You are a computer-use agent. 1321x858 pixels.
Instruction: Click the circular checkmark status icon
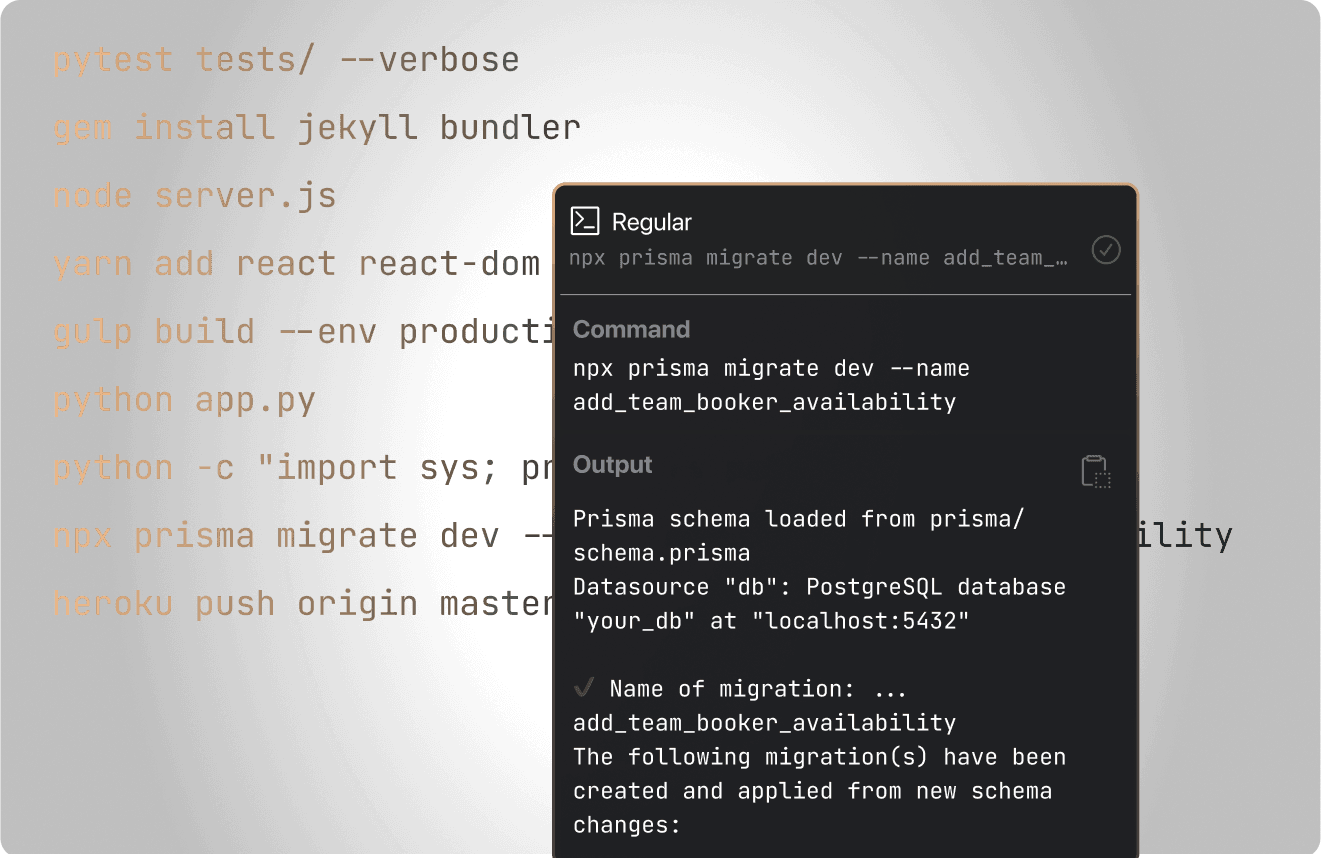[x=1105, y=249]
